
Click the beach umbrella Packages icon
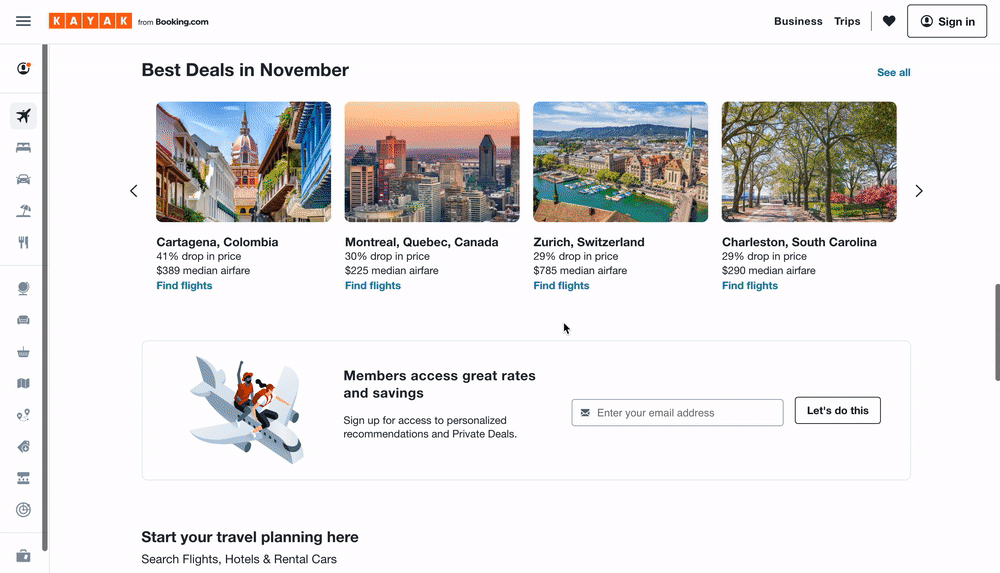click(24, 210)
